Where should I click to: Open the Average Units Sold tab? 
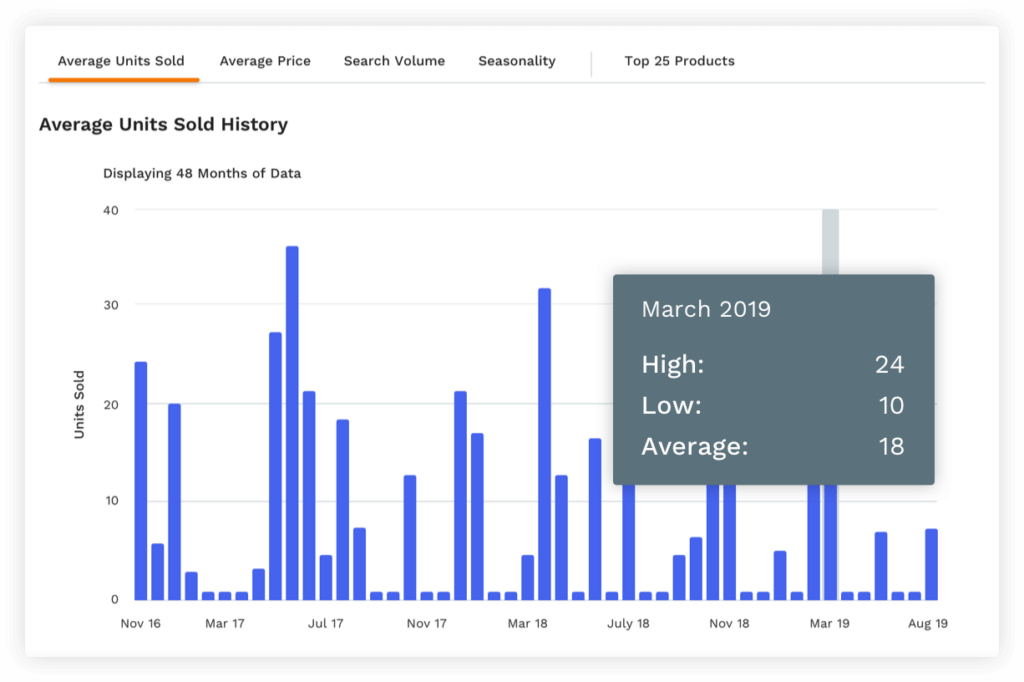coord(121,61)
